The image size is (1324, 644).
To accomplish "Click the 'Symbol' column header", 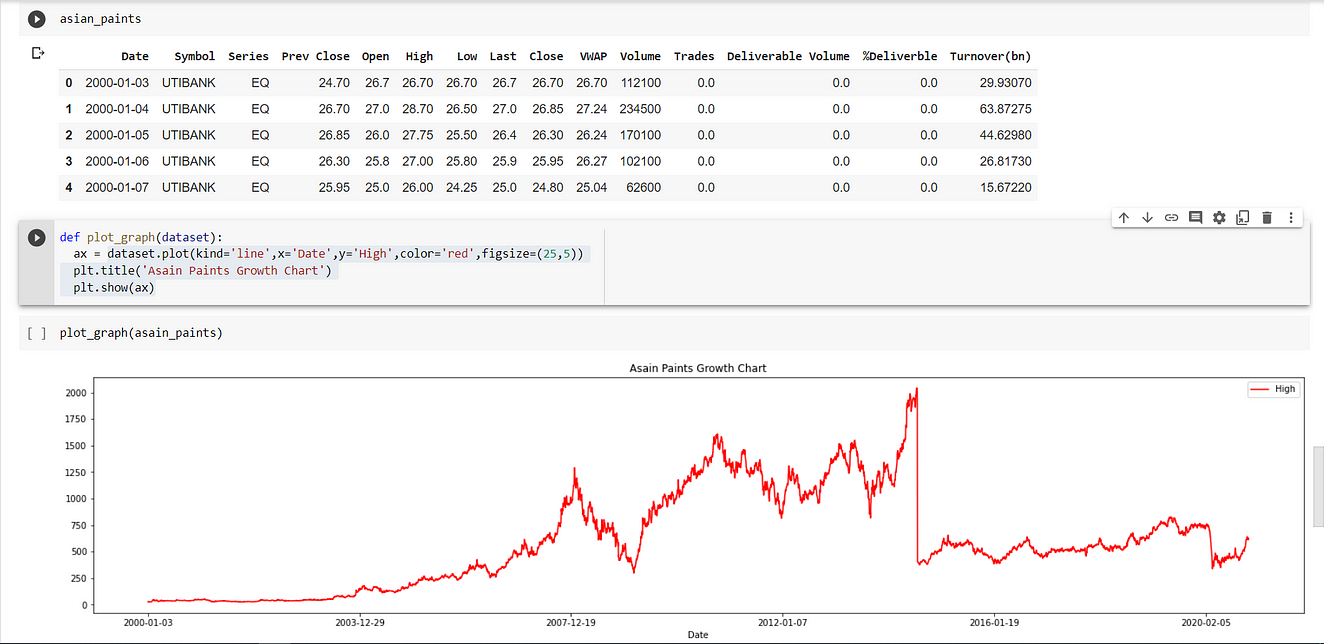I will point(194,57).
